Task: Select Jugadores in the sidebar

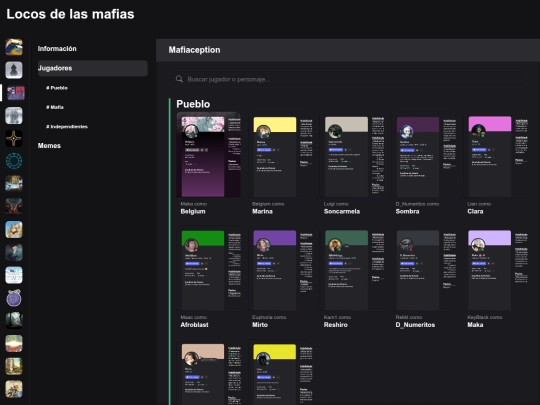Action: [92, 68]
